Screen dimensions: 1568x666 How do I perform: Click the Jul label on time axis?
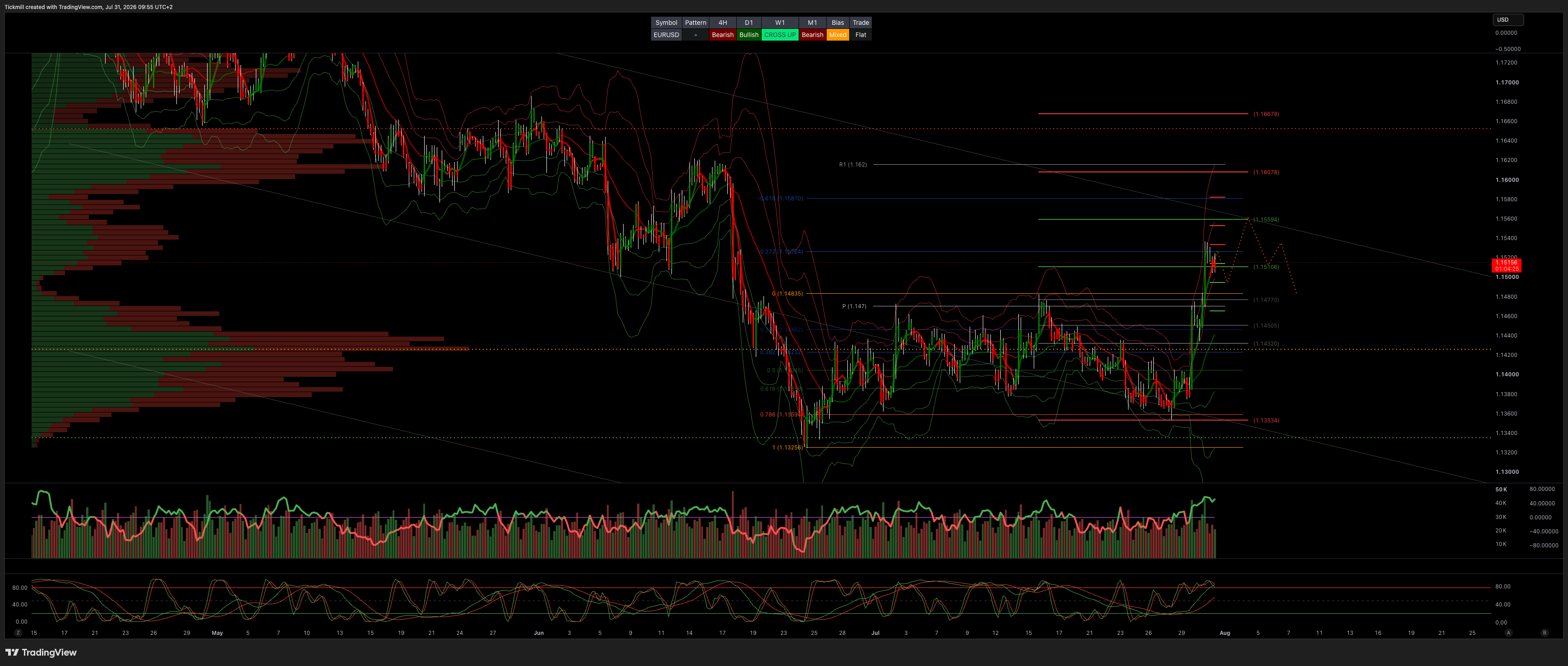click(x=875, y=633)
